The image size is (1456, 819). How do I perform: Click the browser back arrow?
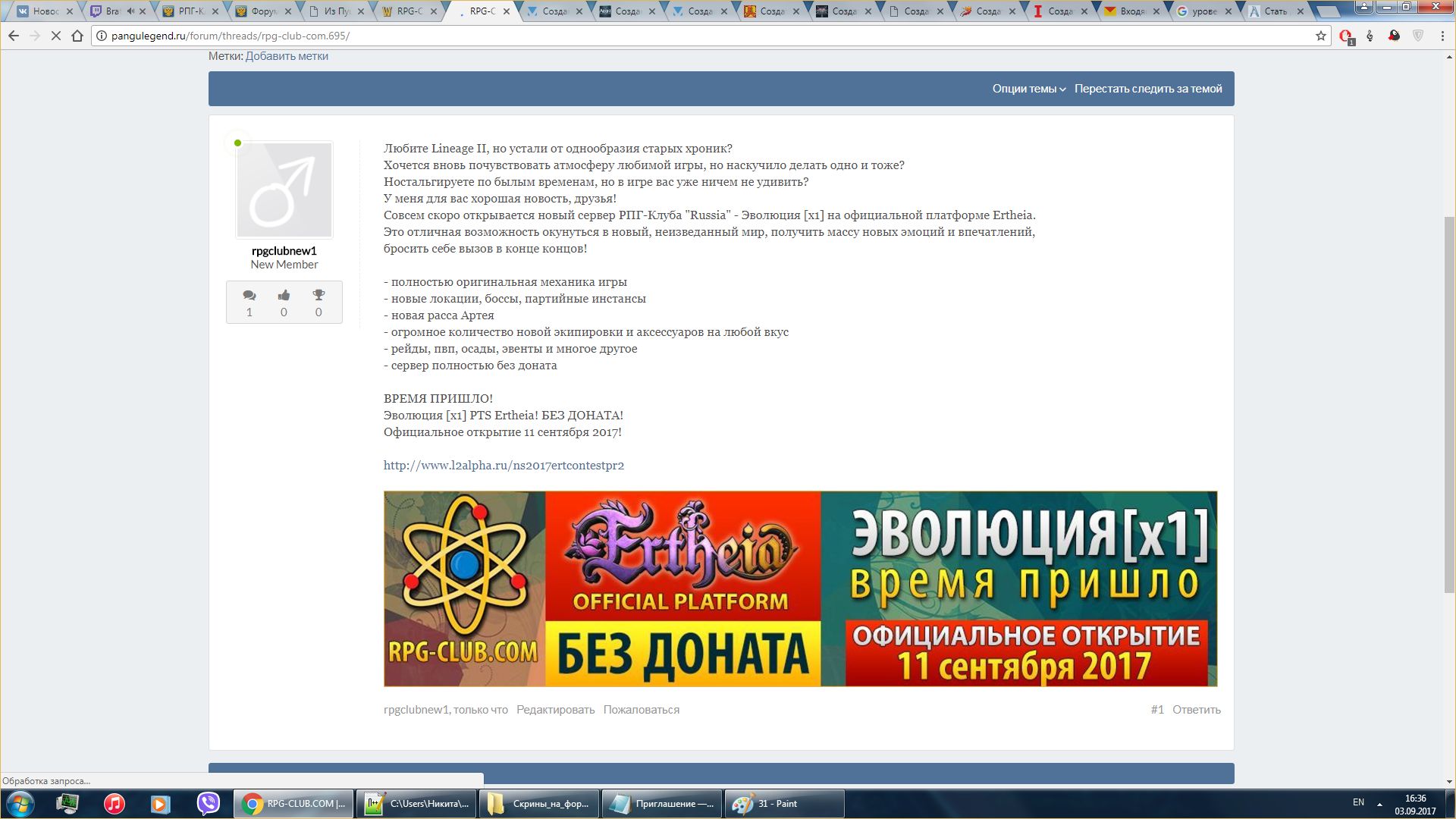coord(14,36)
